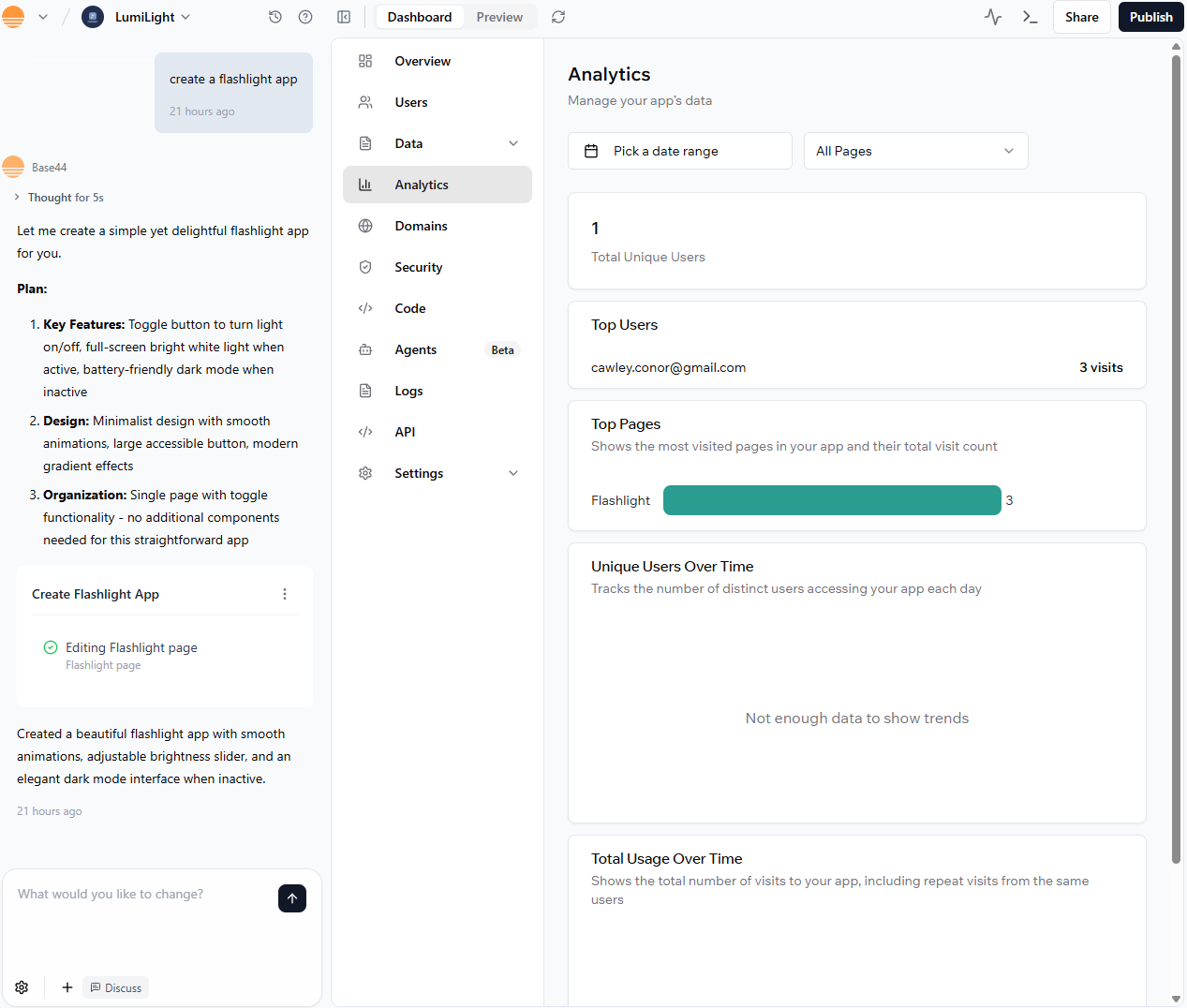
Task: Collapse the chat panel with the sidebar toggle
Action: tap(344, 16)
